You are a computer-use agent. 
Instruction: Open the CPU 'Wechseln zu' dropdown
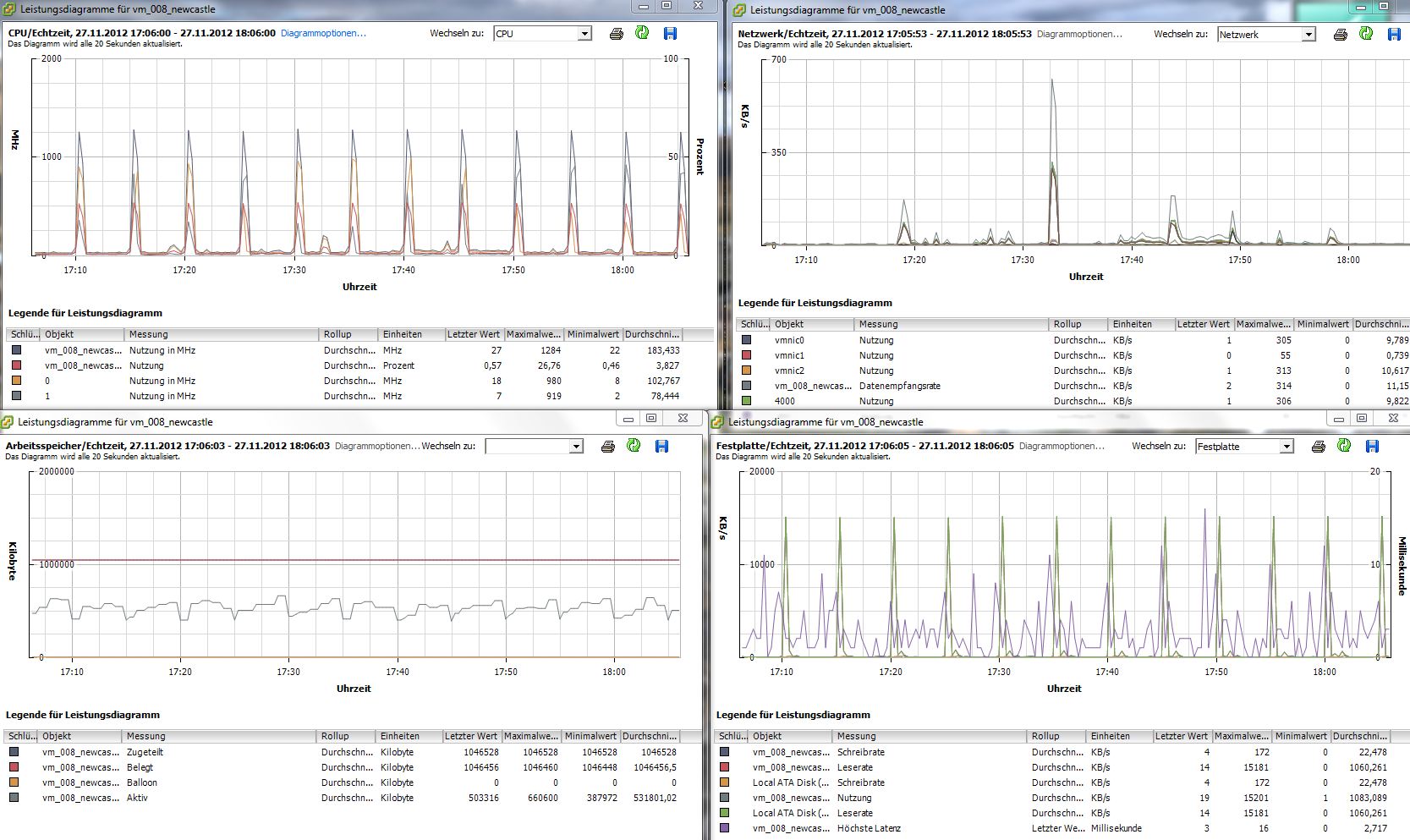pyautogui.click(x=584, y=34)
